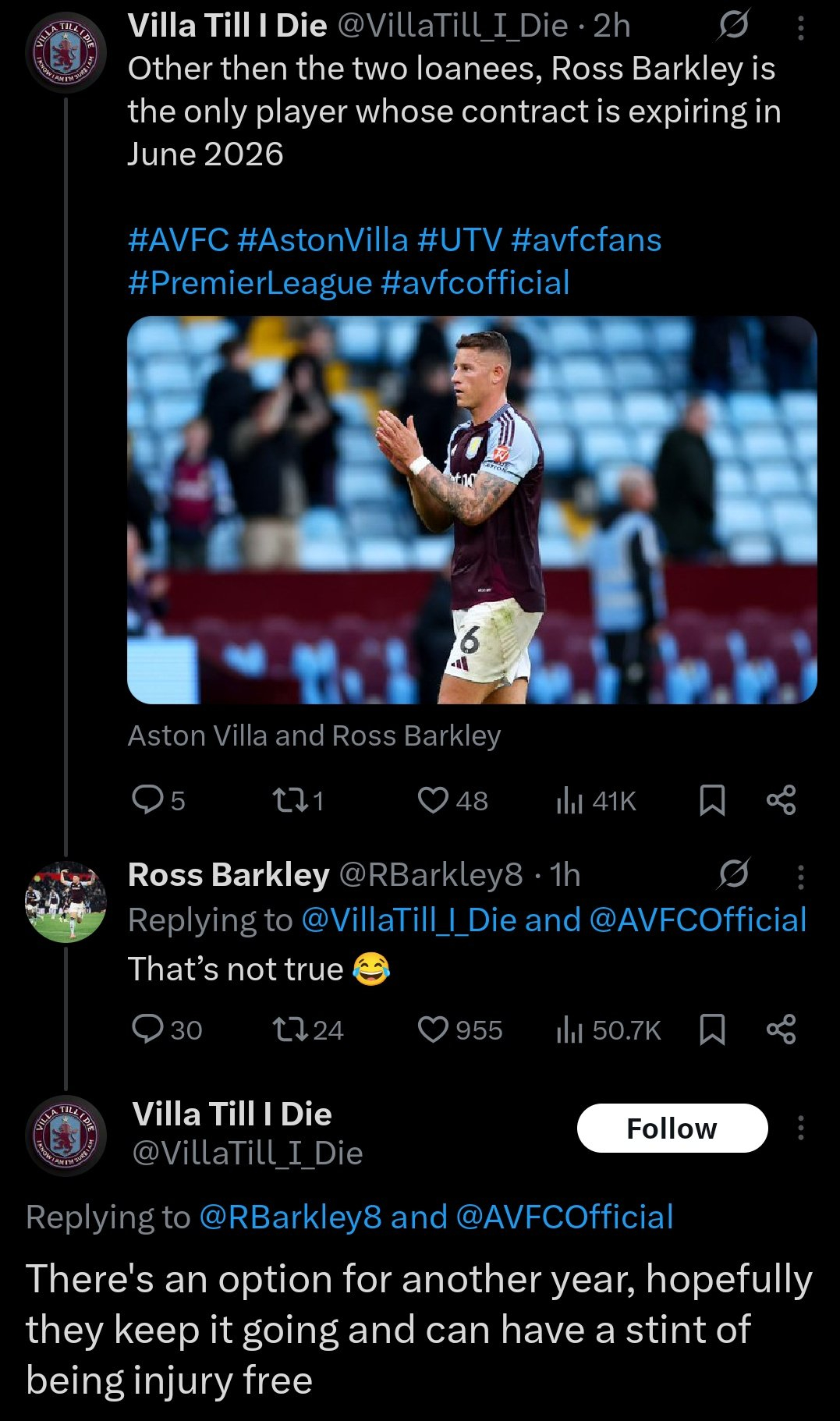The image size is (840, 1421).
Task: View analytics of the 41K views post
Action: (570, 800)
